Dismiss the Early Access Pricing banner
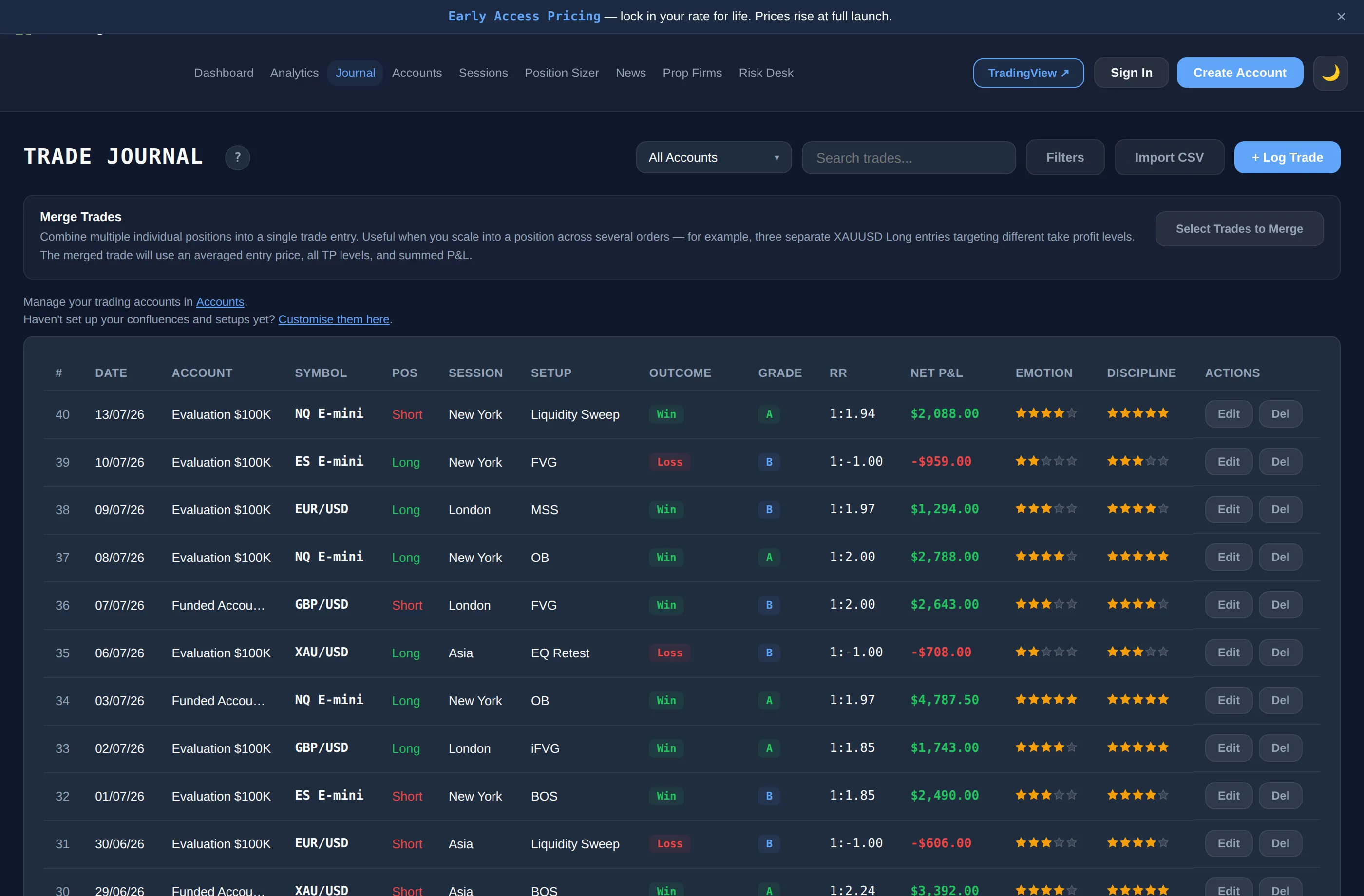The height and width of the screenshot is (896, 1364). 1341,17
